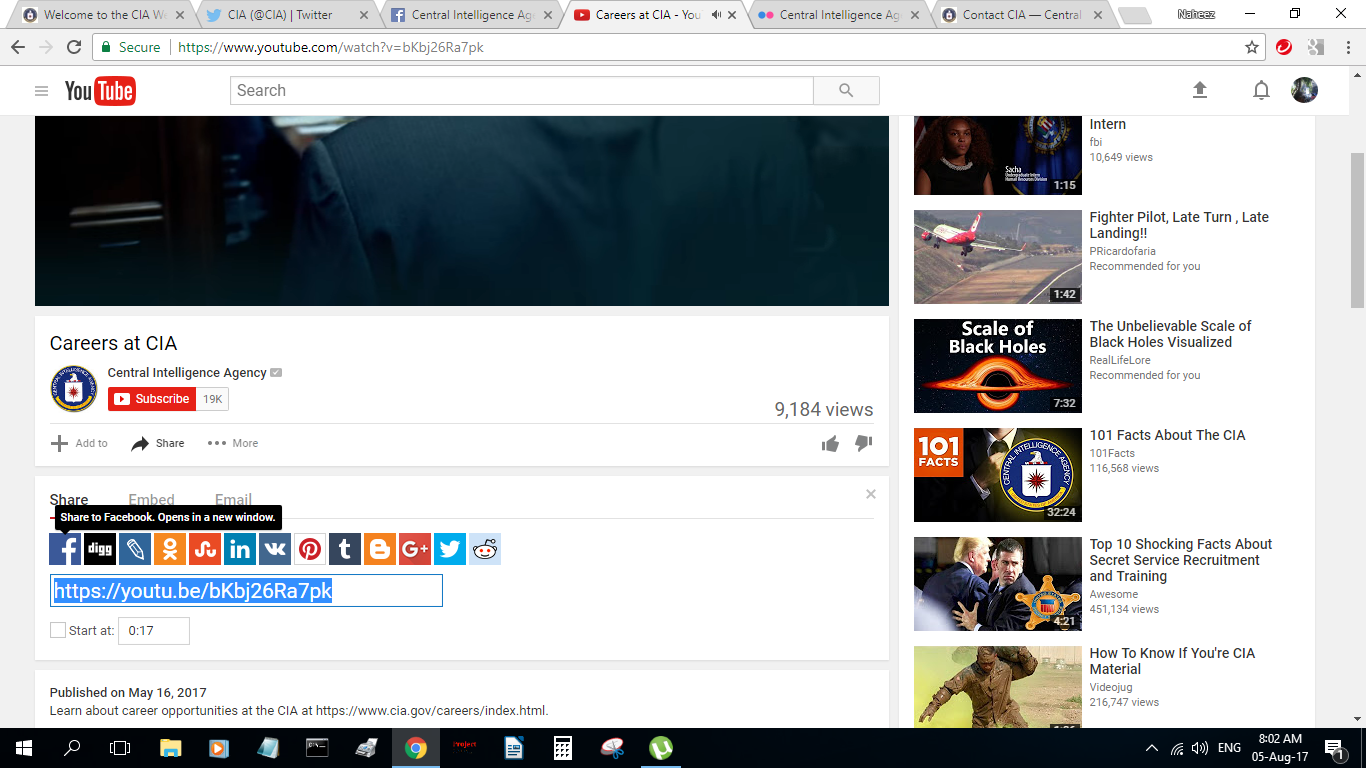Select the Share tab
Viewport: 1366px width, 768px height.
pyautogui.click(x=69, y=500)
